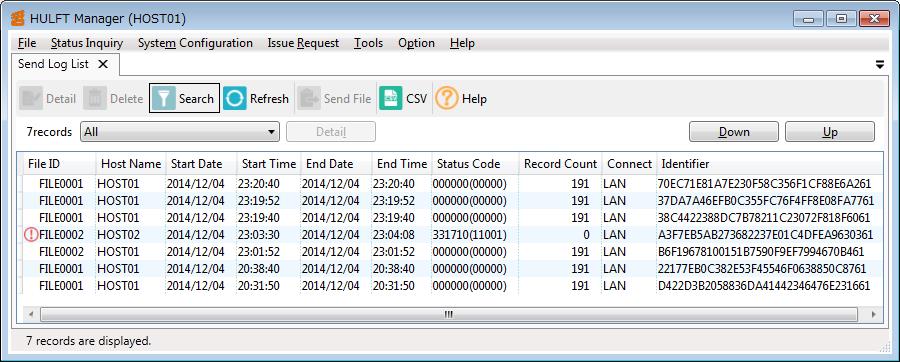Click identifier 70EC71E81A7E230F58C356F1CF88E6A261

pos(765,184)
